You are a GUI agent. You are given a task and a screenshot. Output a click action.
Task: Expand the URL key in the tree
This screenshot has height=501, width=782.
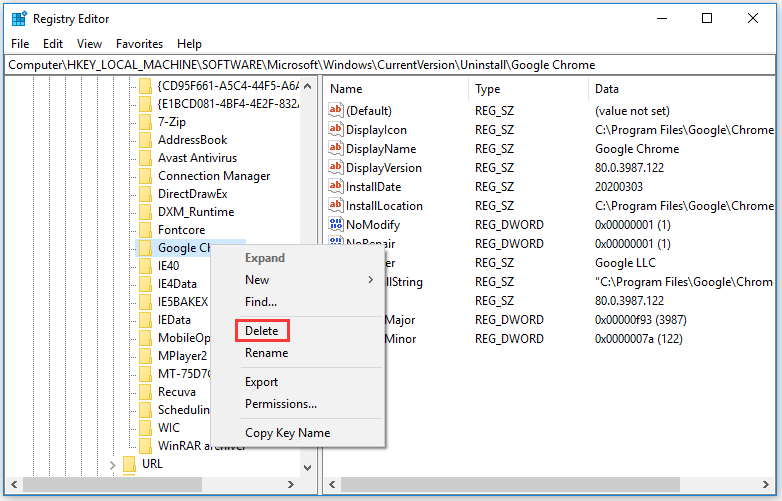click(113, 465)
